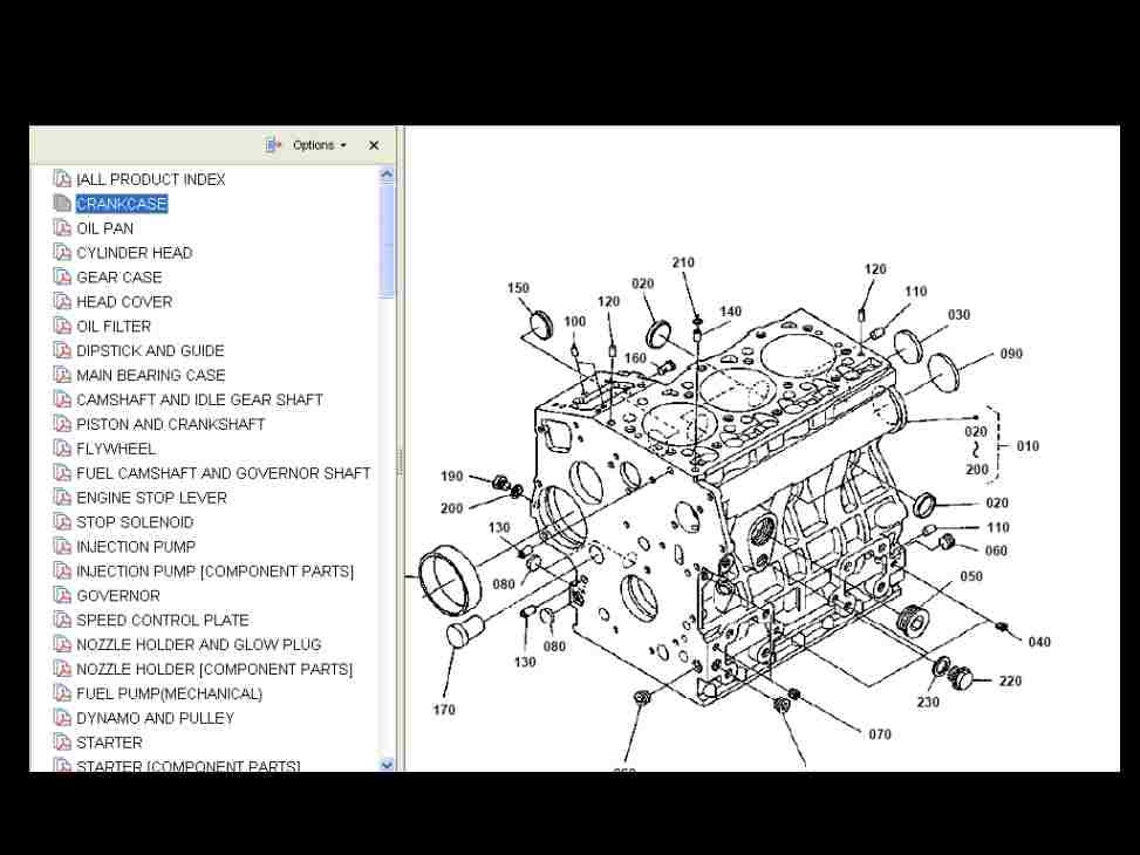Screen dimensions: 1140x855
Task: Open the Options dropdown menu
Action: tap(315, 144)
